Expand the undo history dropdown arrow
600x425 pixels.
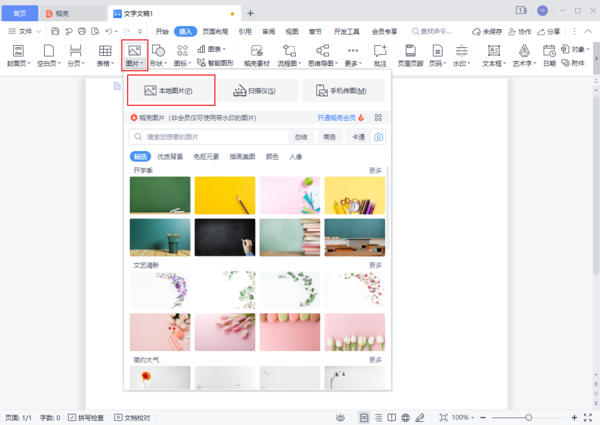coord(116,31)
